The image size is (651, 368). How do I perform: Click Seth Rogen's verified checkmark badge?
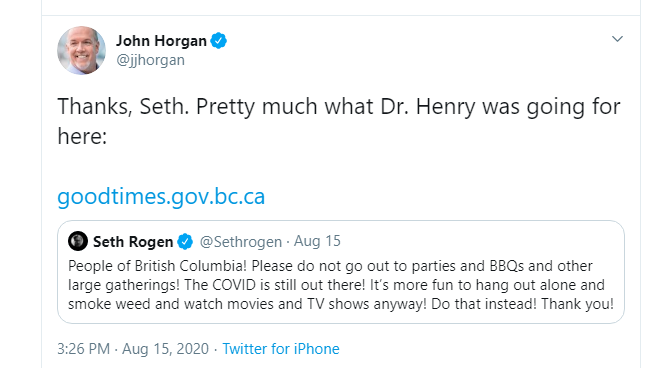(185, 241)
